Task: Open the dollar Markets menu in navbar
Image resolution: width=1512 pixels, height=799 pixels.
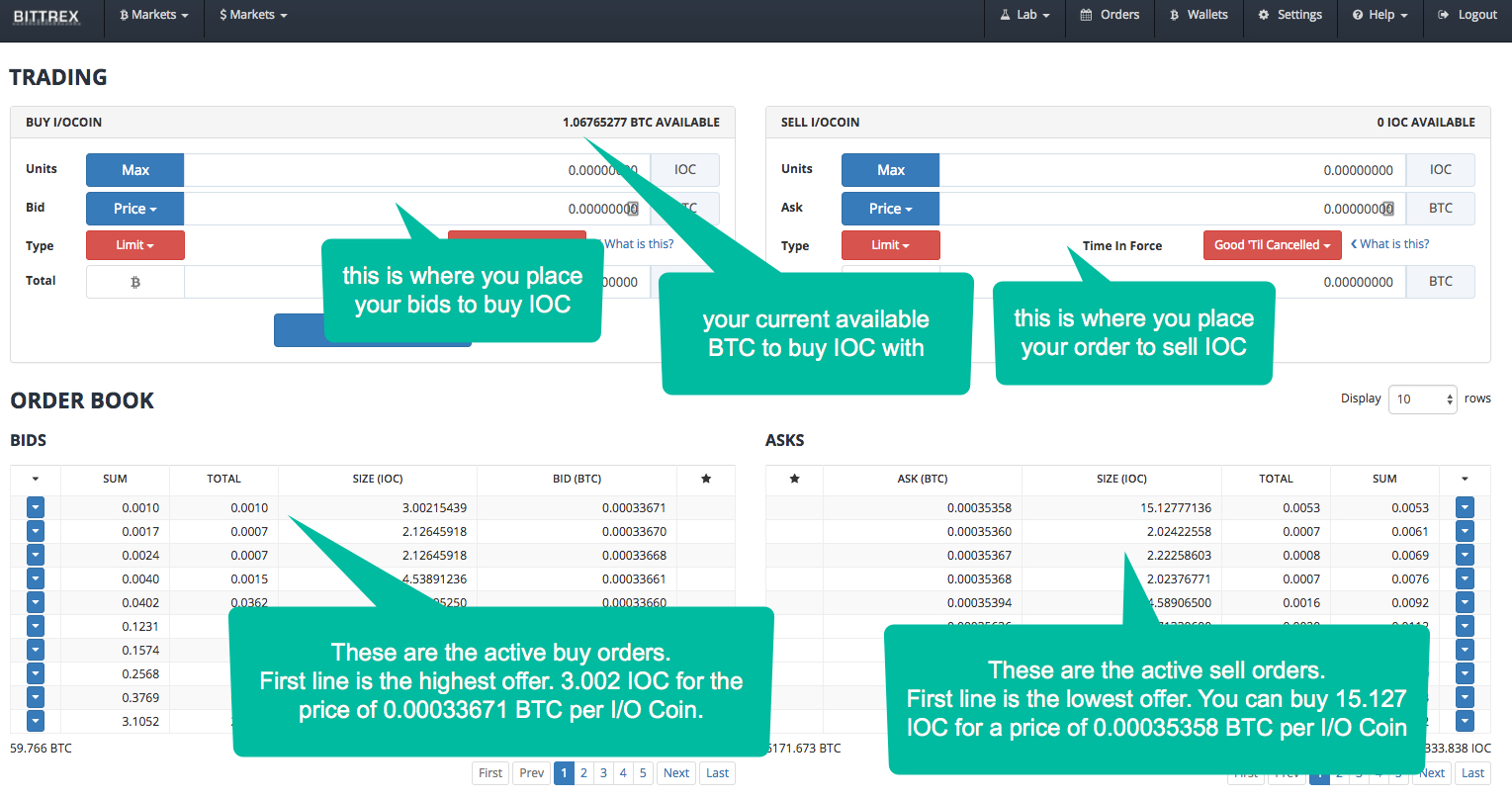Action: [253, 15]
